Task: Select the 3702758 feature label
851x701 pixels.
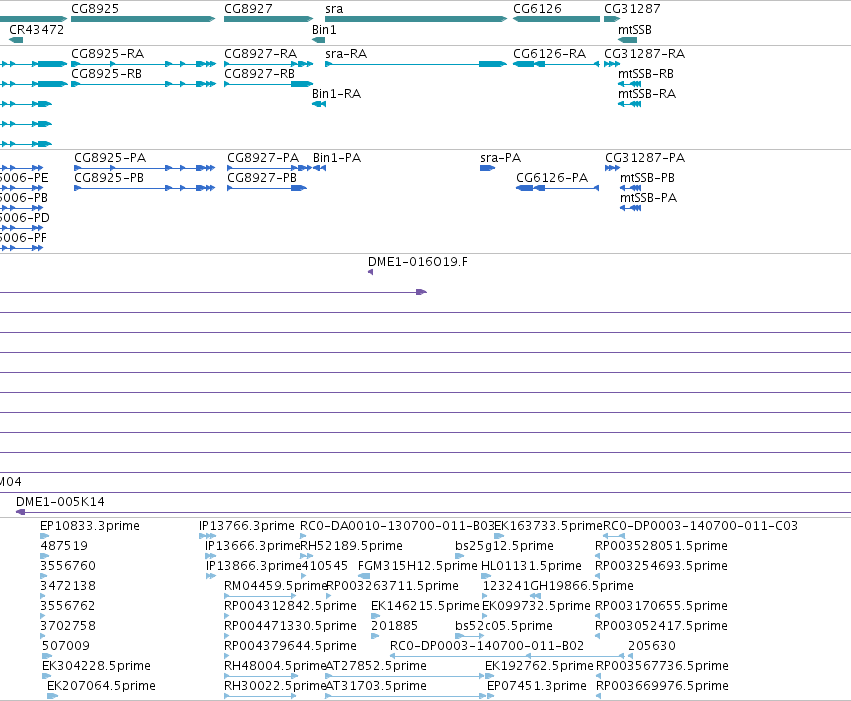Action: coord(68,626)
